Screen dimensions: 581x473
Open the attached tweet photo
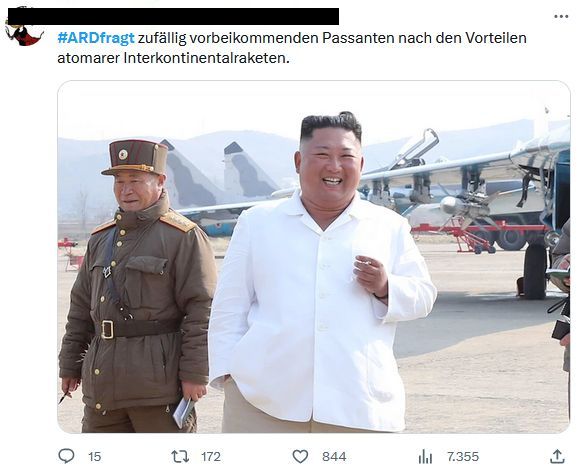[313, 257]
